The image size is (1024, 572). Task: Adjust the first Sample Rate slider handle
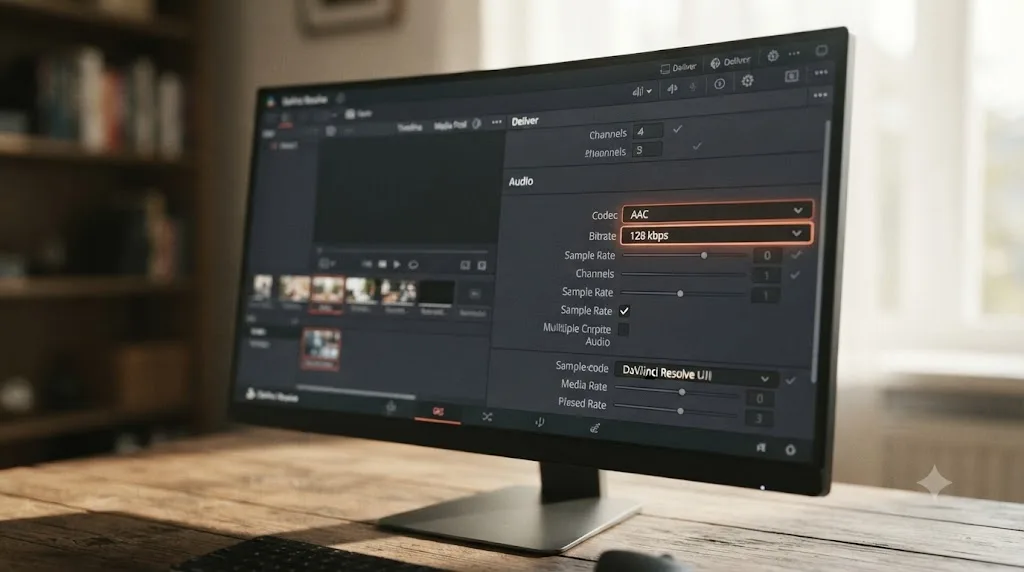pos(704,255)
